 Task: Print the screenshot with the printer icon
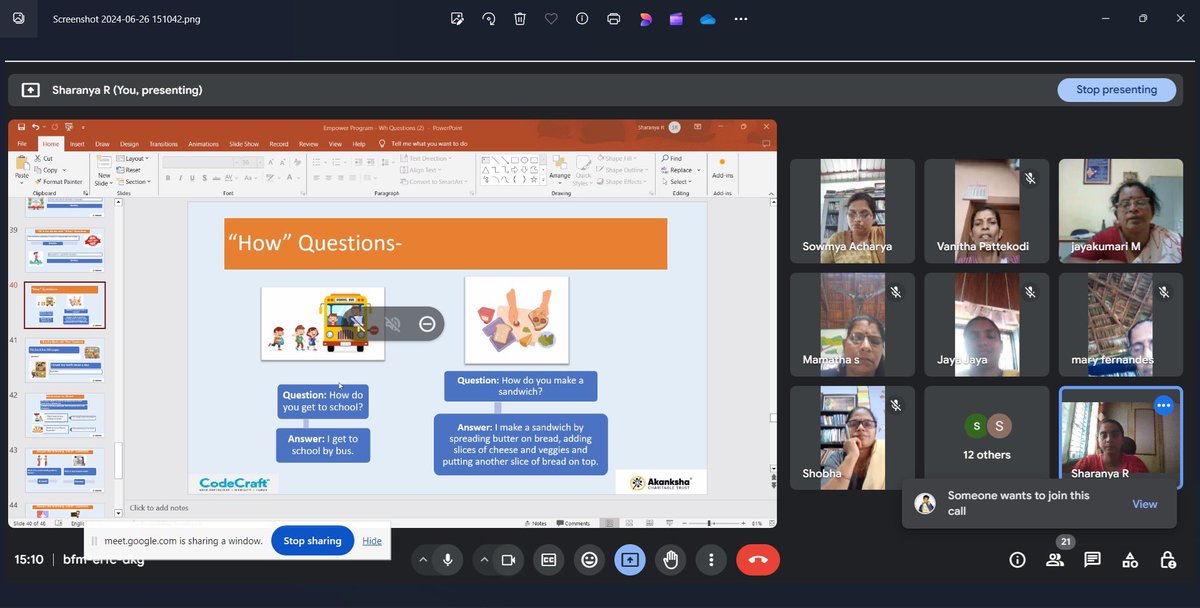click(x=614, y=18)
